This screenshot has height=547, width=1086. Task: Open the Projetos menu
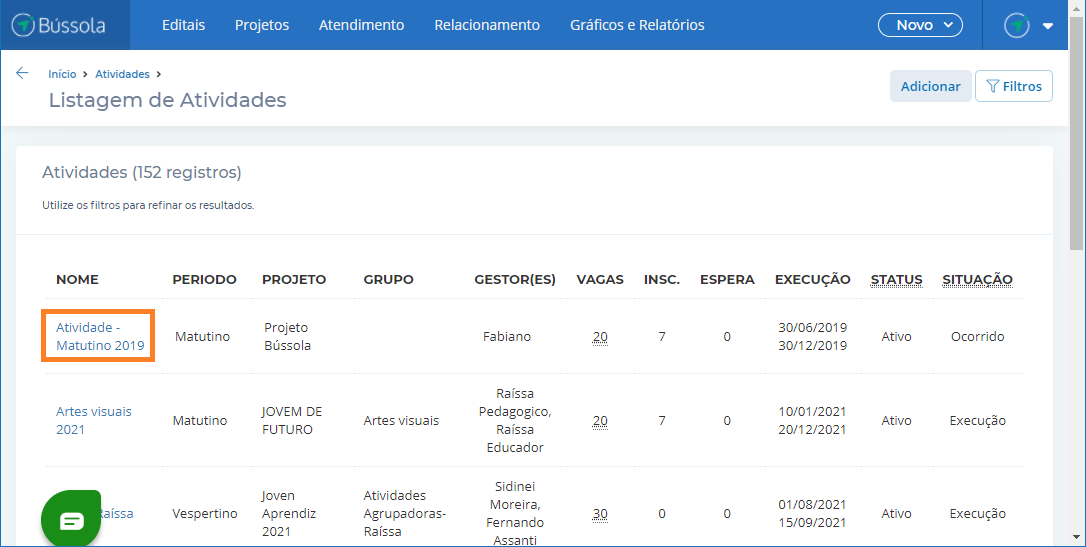[x=262, y=25]
